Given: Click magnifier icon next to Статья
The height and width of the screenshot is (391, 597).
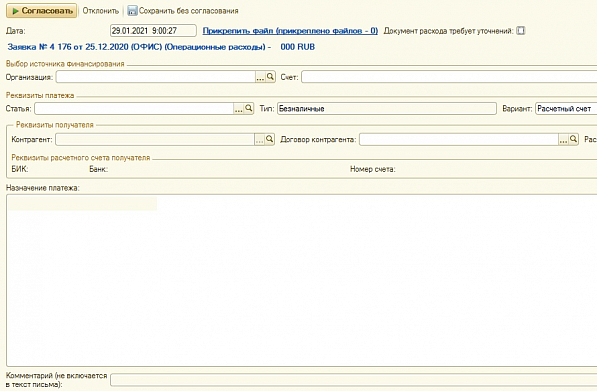Looking at the screenshot, I should [249, 109].
